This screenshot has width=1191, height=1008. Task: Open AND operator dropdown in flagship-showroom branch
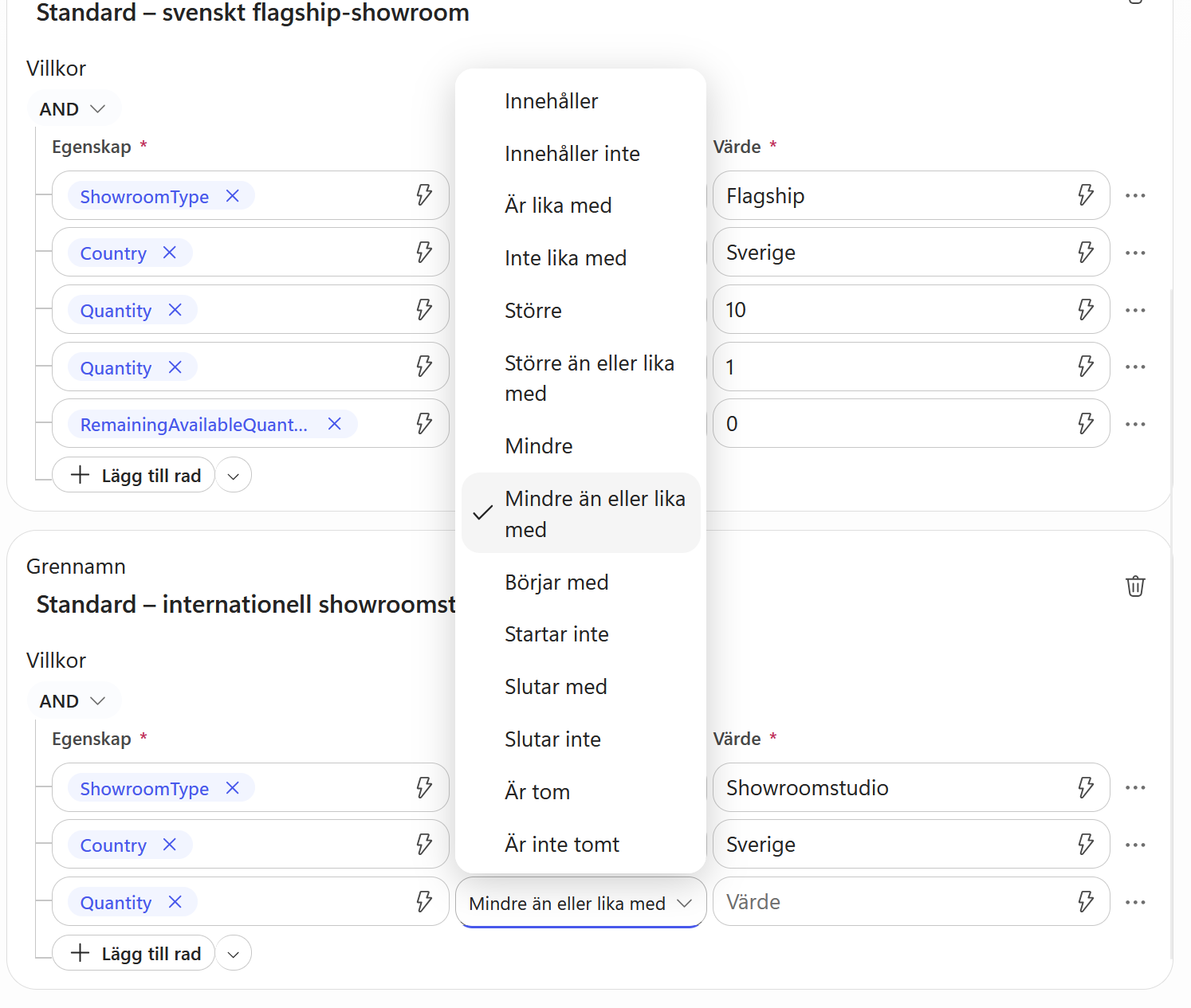click(x=73, y=109)
